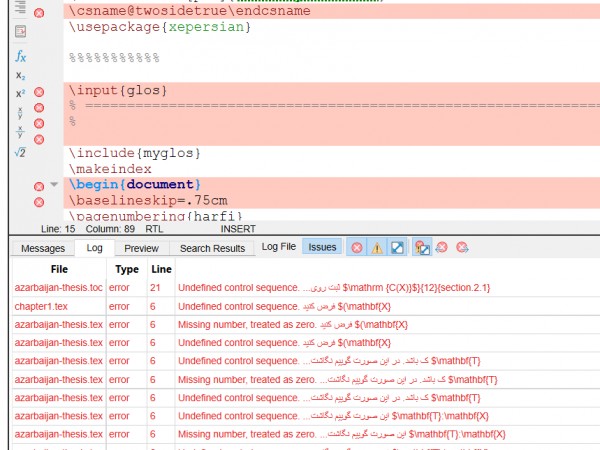Click the Issues button
Viewport: 600px width, 450px height.
(322, 247)
